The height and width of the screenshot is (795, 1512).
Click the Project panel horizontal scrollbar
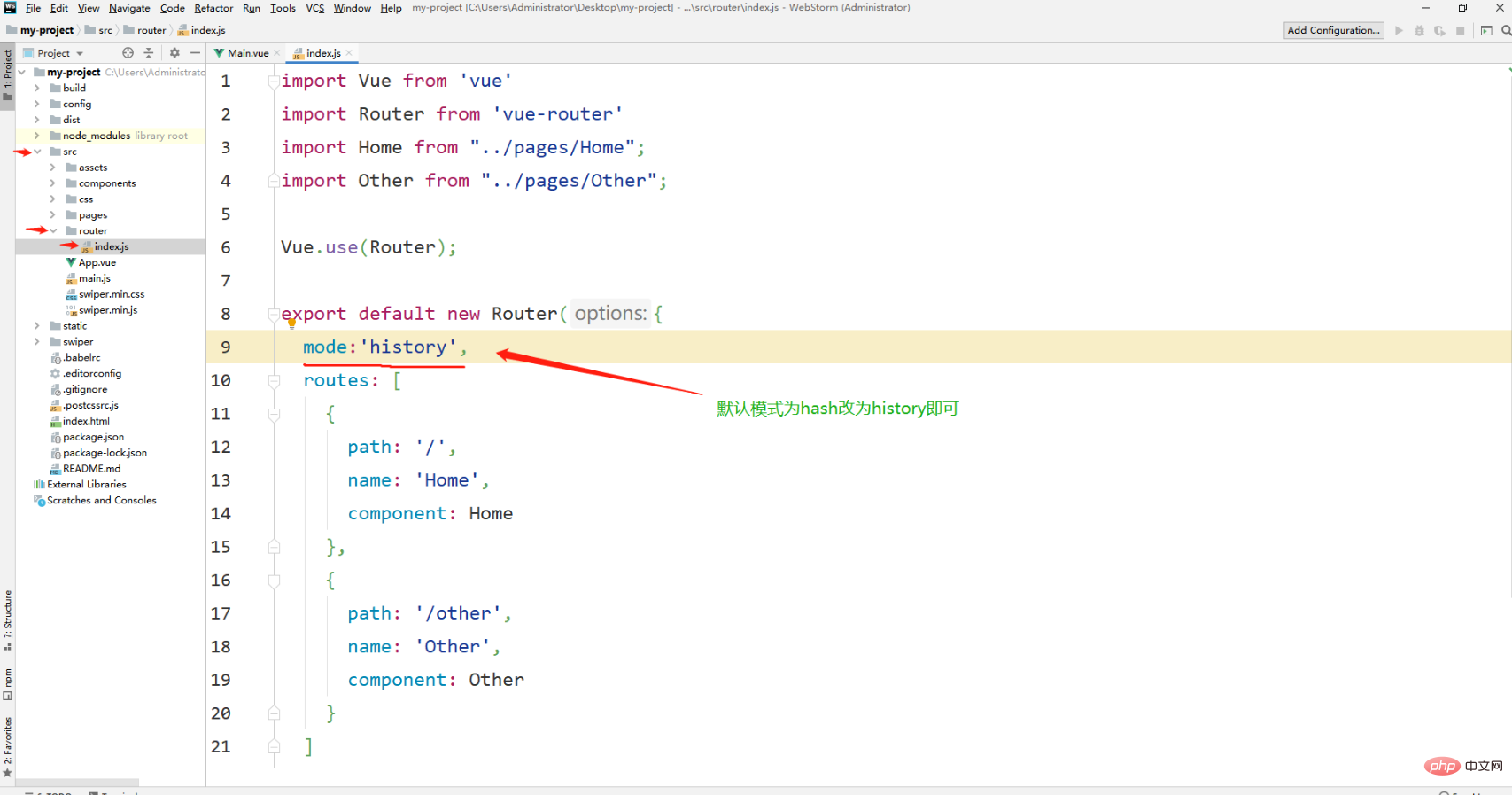point(77,783)
